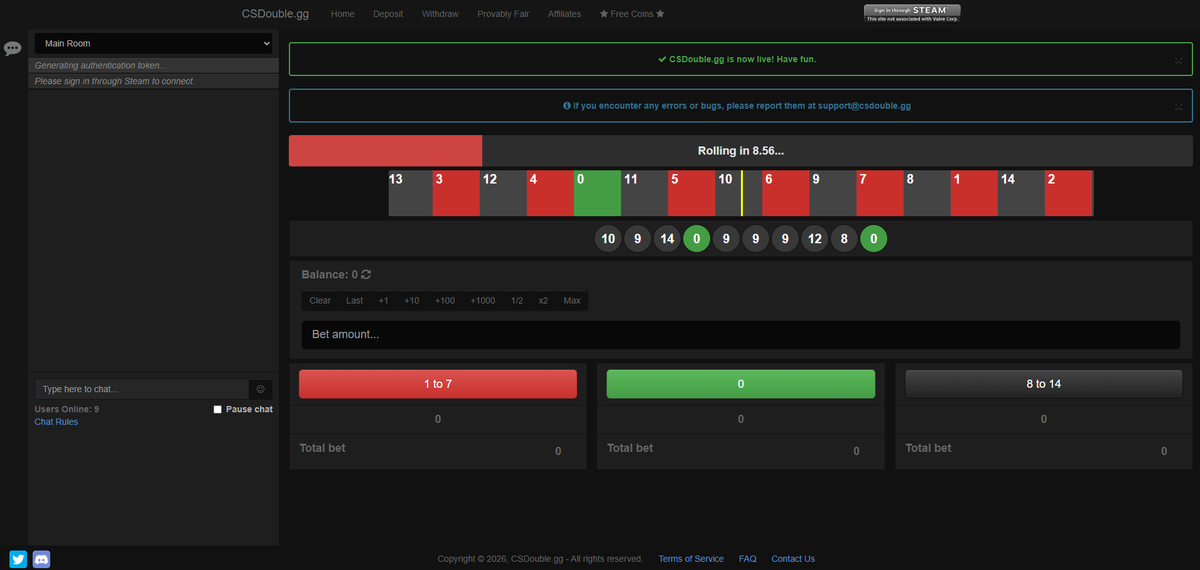Click the CSDouble.gg logo text
1200x570 pixels.
275,14
